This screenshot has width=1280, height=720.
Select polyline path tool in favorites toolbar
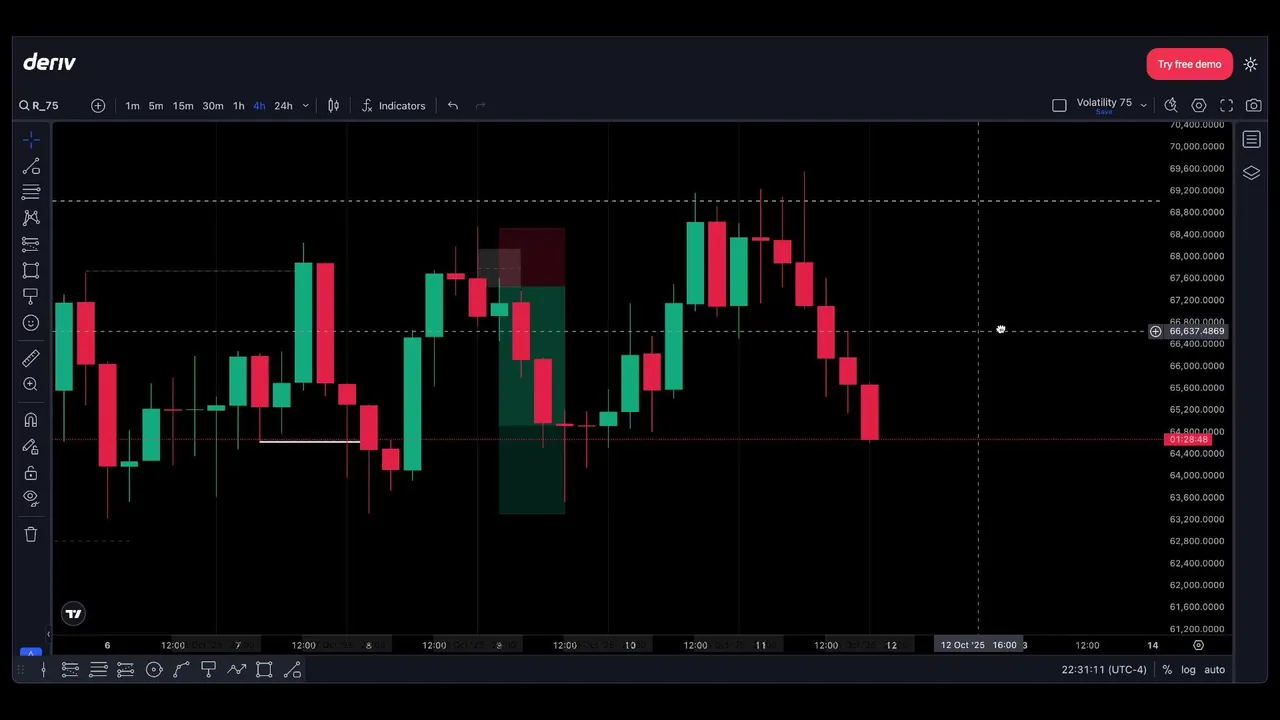click(237, 670)
